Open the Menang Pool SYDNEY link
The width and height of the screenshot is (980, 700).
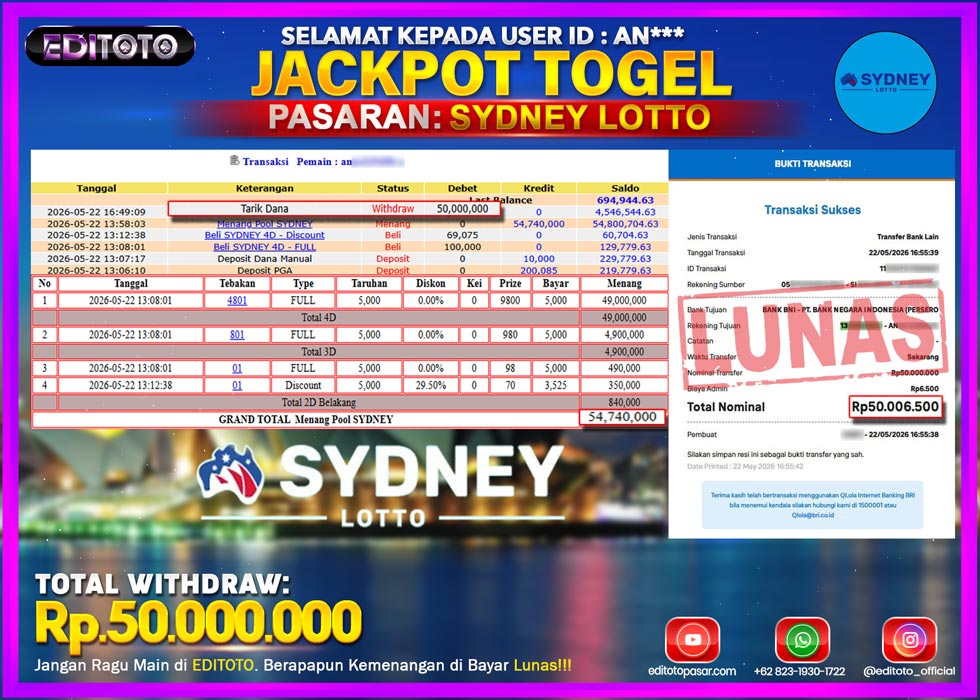click(264, 224)
